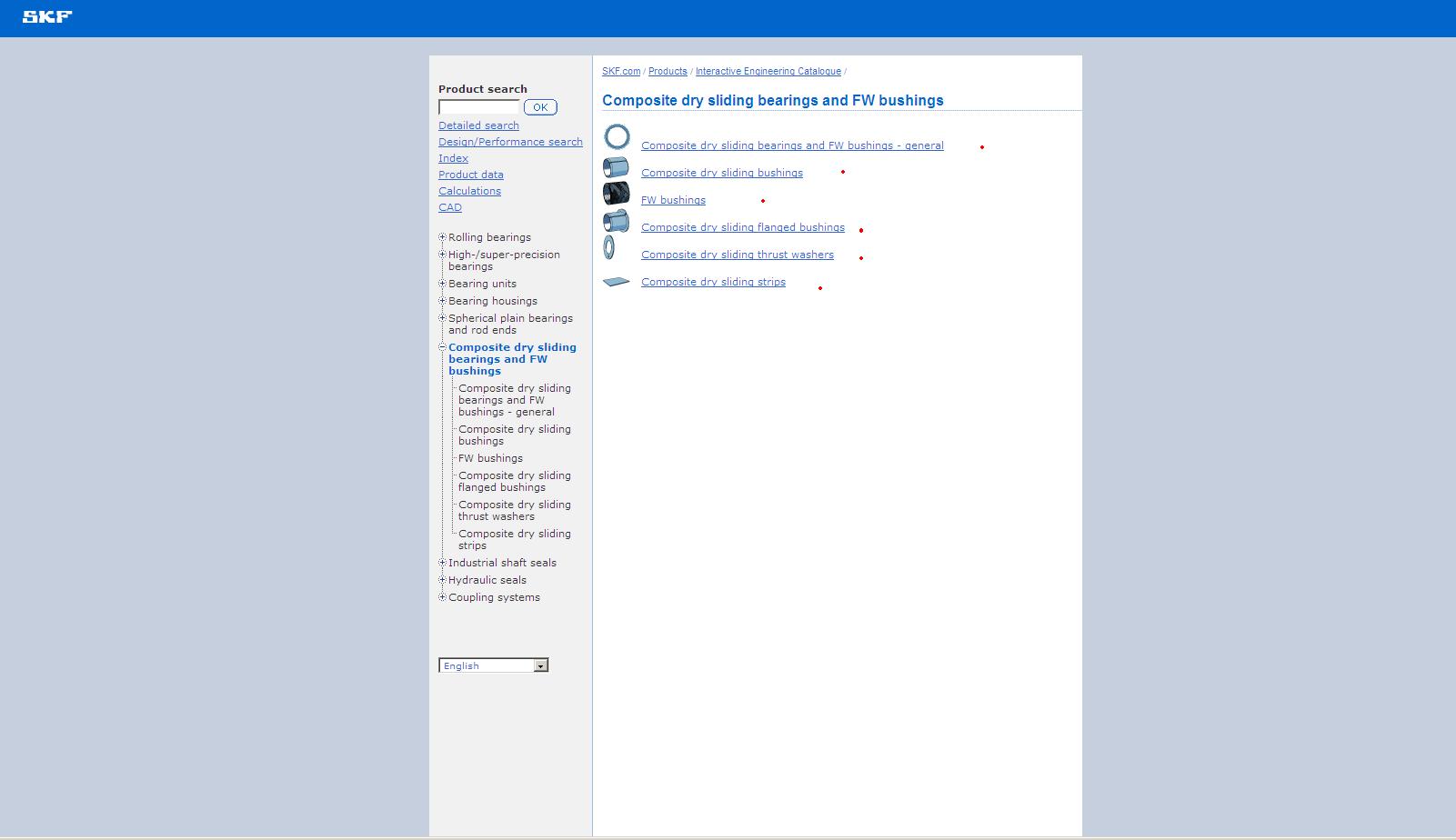Go to Products in the breadcrumb
This screenshot has height=840, width=1456.
668,71
